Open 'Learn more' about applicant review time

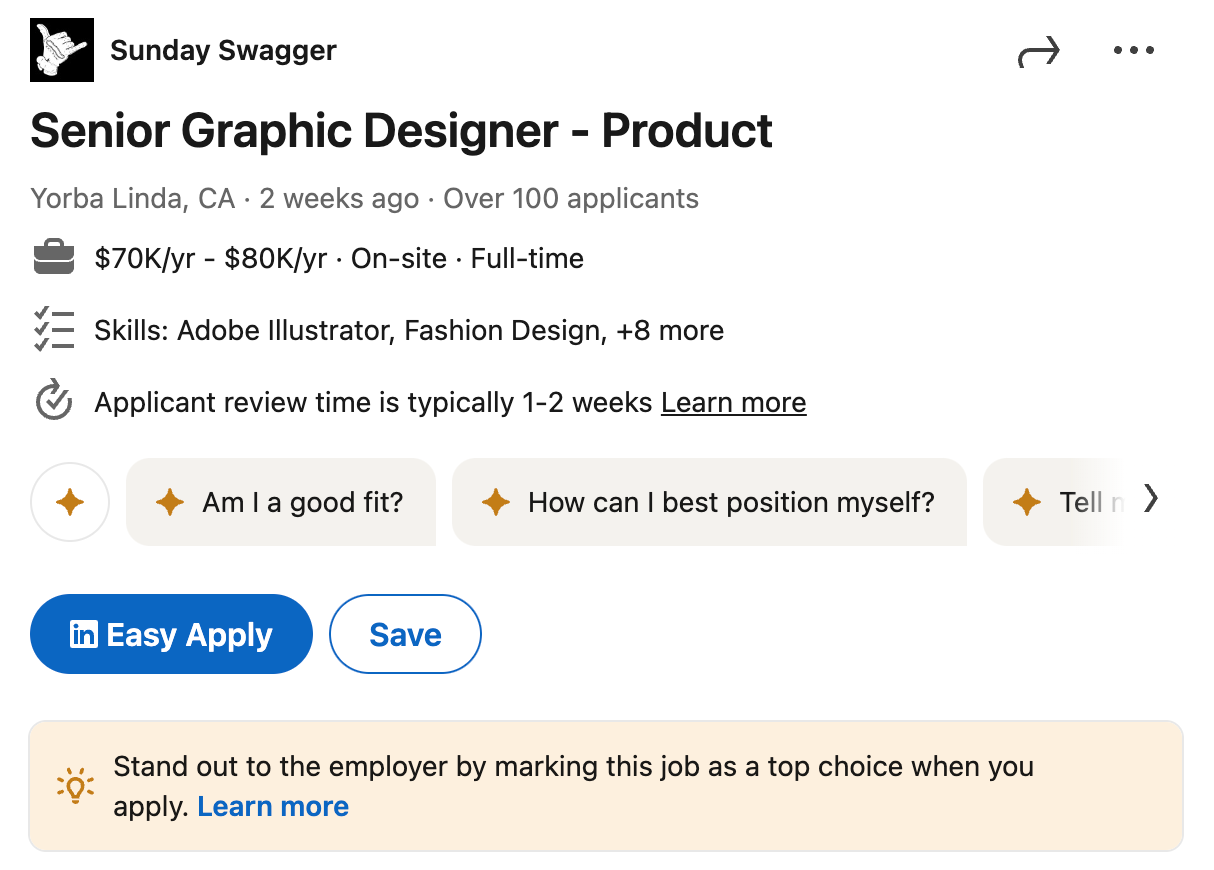(733, 401)
